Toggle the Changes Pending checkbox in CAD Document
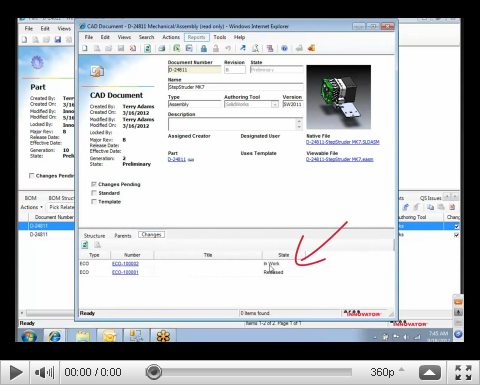 (x=94, y=184)
